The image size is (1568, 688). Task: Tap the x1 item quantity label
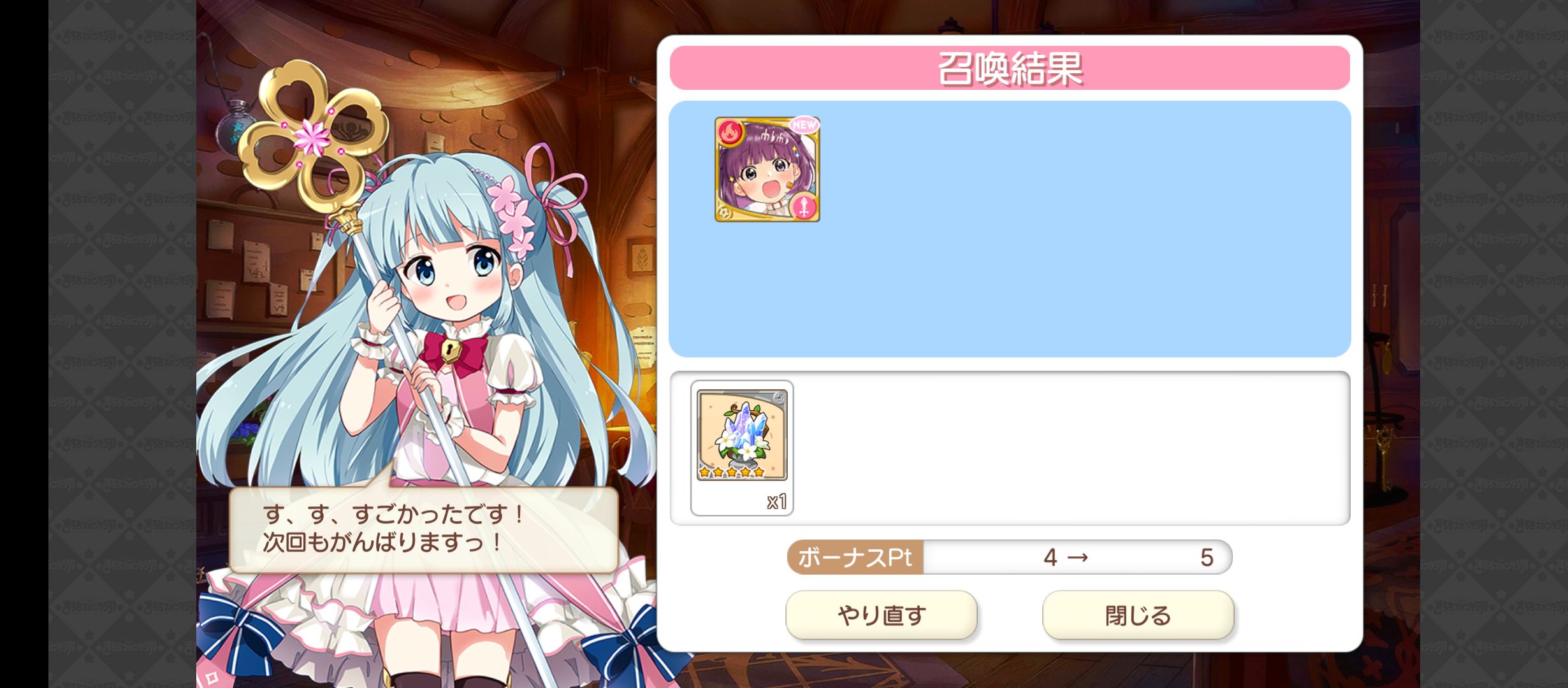[x=777, y=502]
